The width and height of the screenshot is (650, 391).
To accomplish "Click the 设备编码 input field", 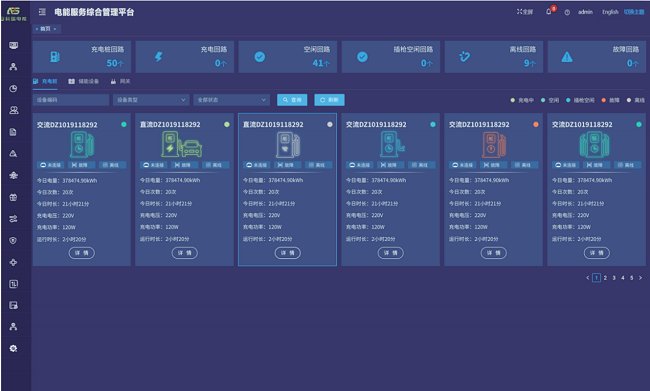I will (71, 100).
